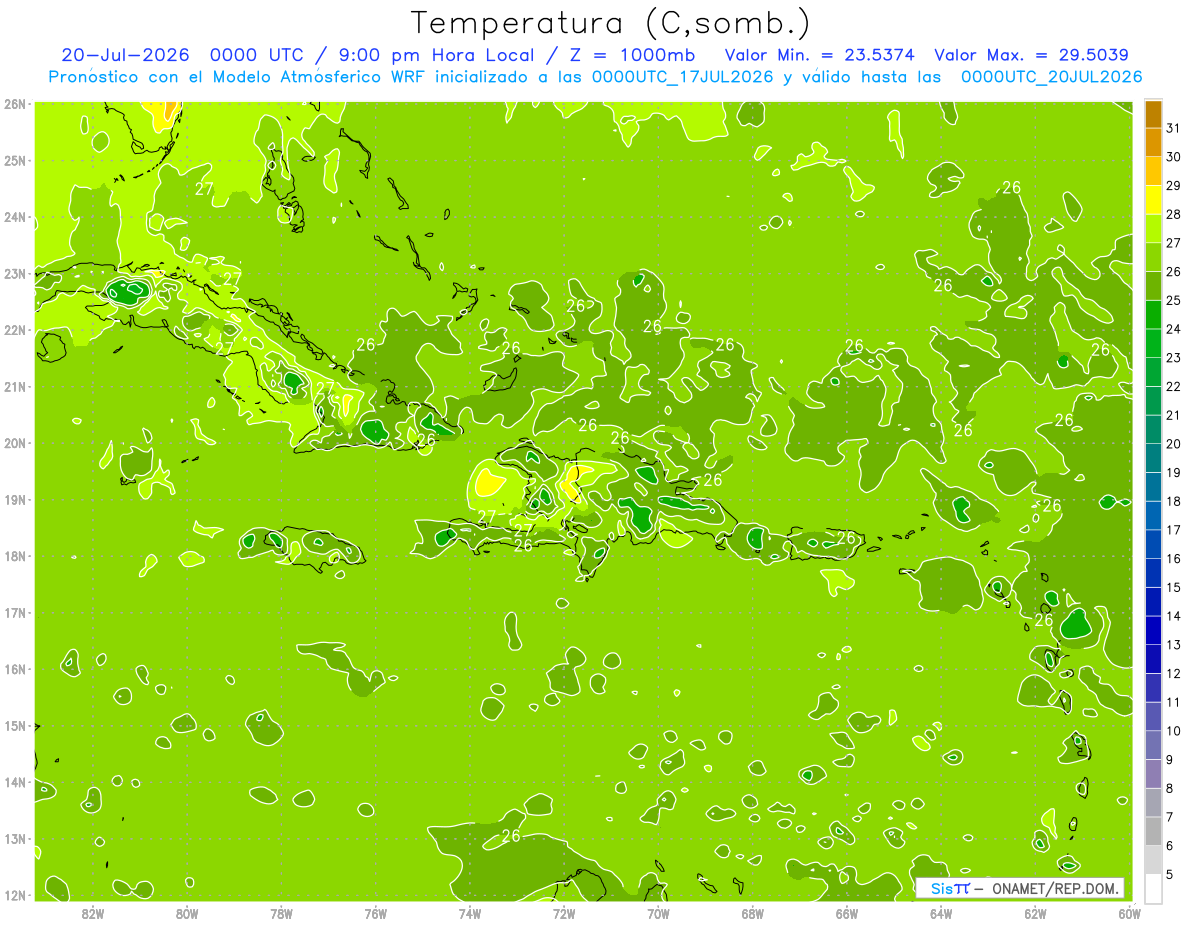Click the "64W" longitude label
The image size is (1200, 927).
pos(941,913)
